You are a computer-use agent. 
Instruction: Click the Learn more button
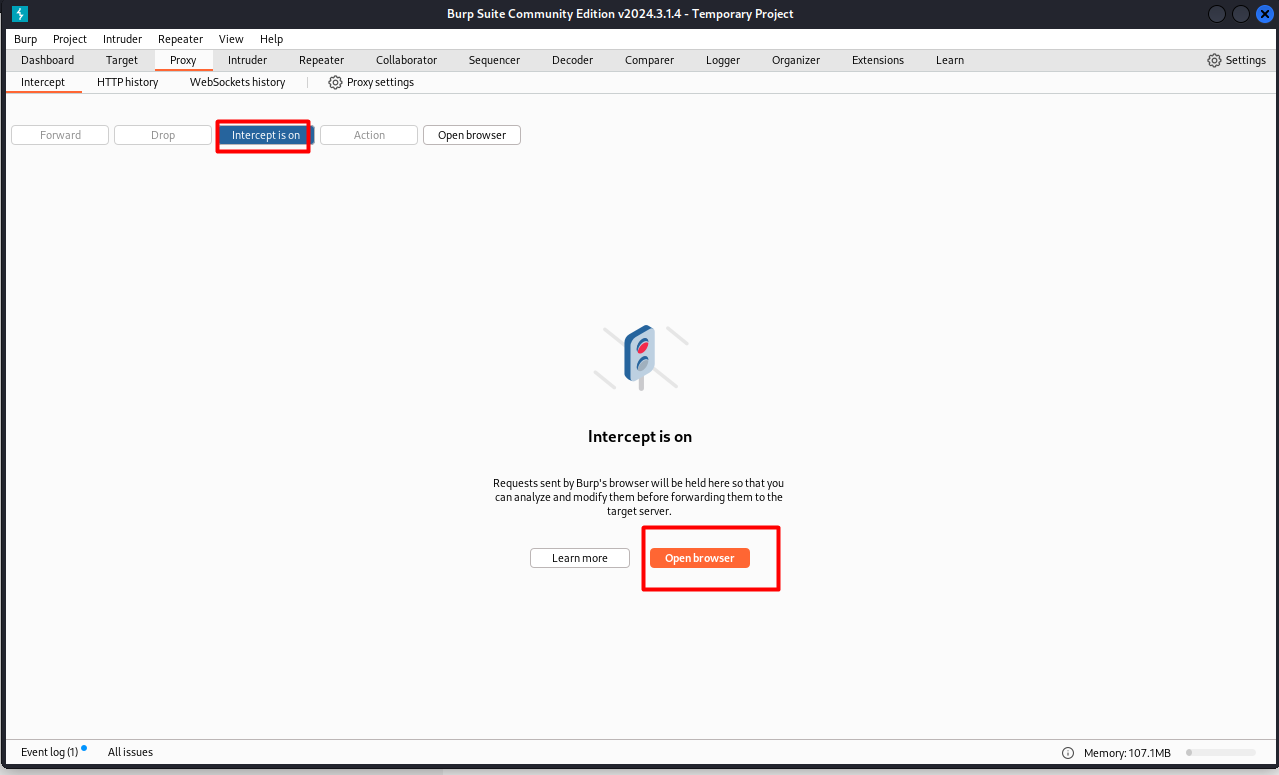[x=579, y=558]
